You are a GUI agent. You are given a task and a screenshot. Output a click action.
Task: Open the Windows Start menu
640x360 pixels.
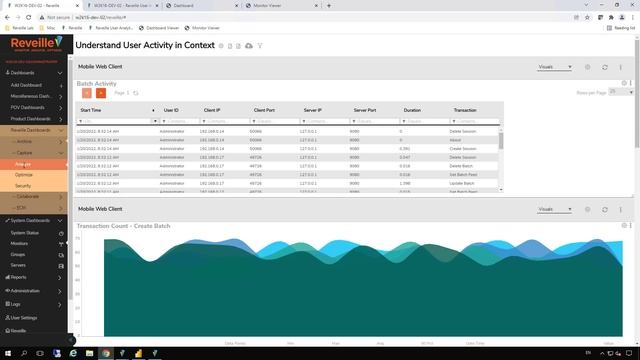(x=8, y=353)
